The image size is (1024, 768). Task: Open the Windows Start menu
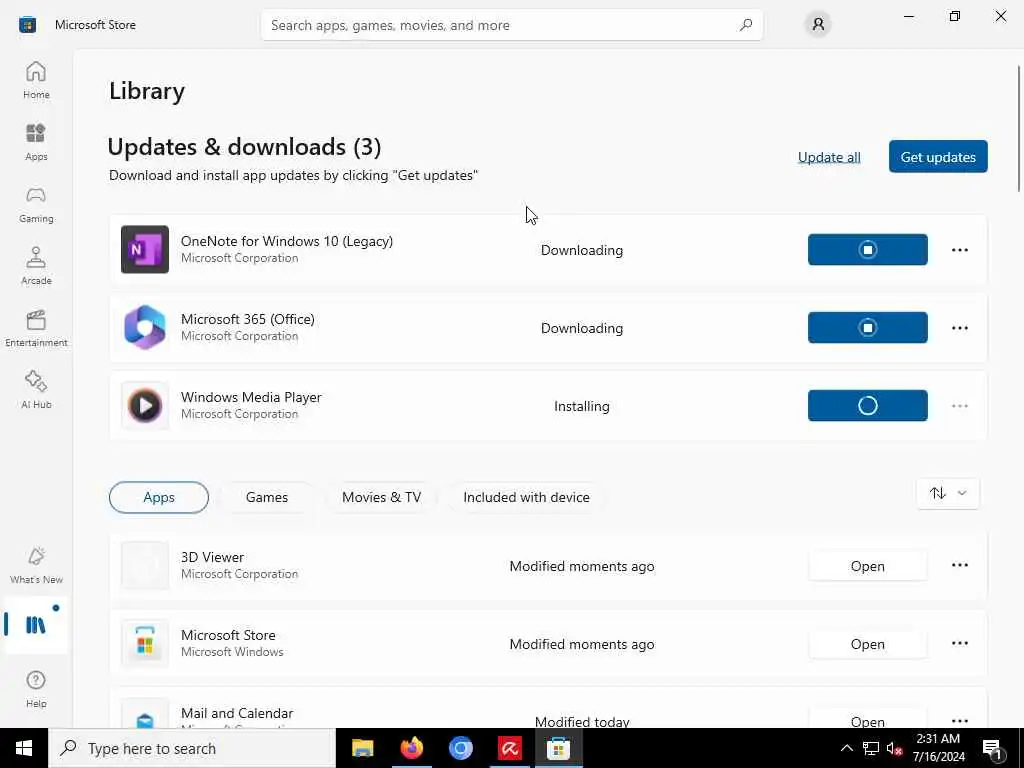[24, 748]
